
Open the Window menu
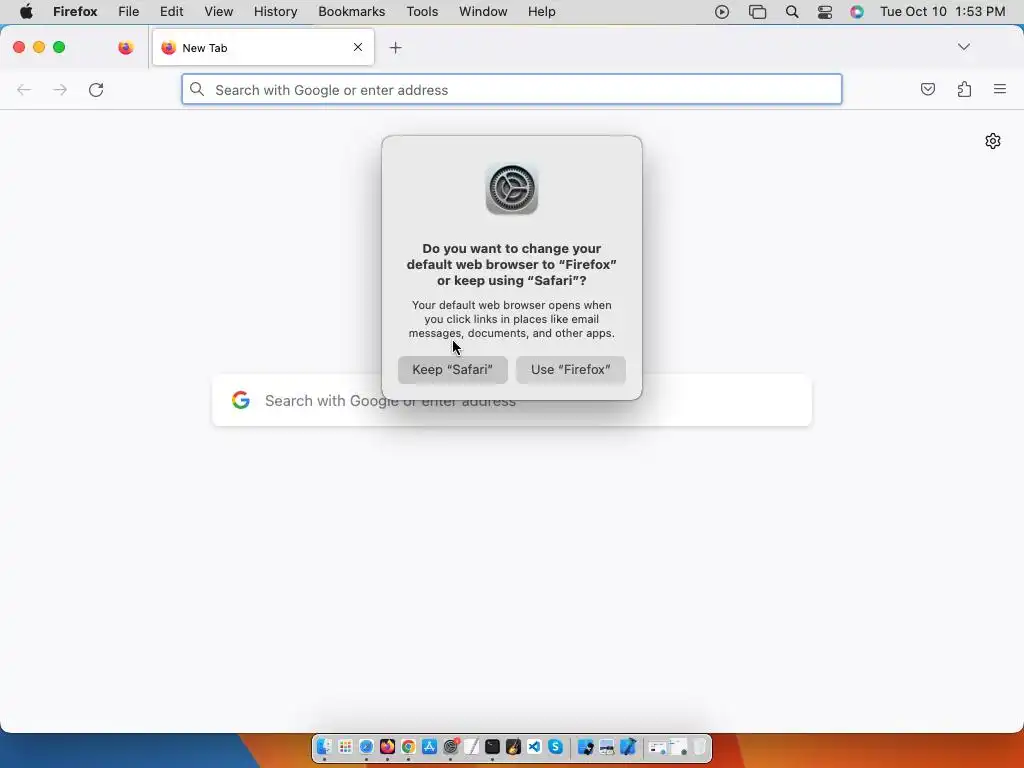pyautogui.click(x=483, y=12)
